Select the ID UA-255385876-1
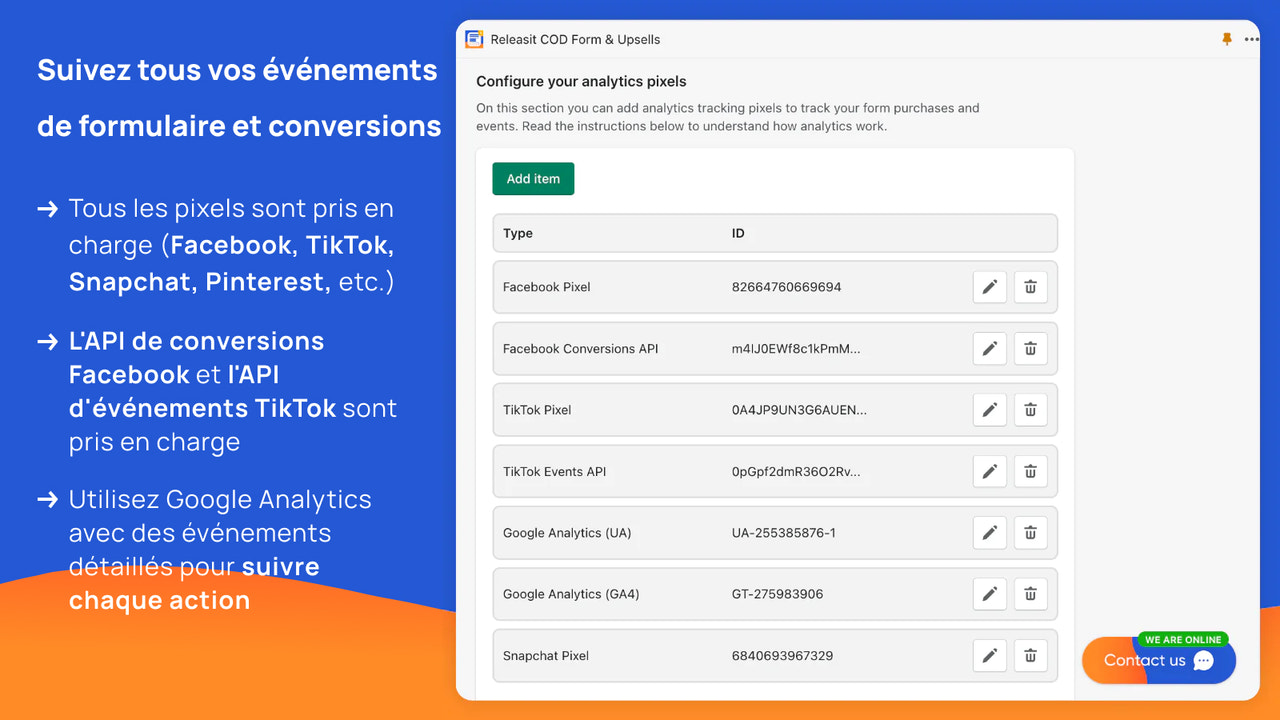Screen dimensions: 1280x720 pyautogui.click(x=784, y=533)
